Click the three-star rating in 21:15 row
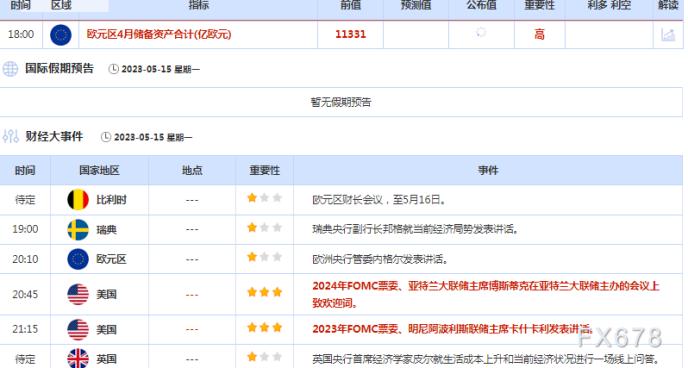The width and height of the screenshot is (688, 368). (264, 327)
